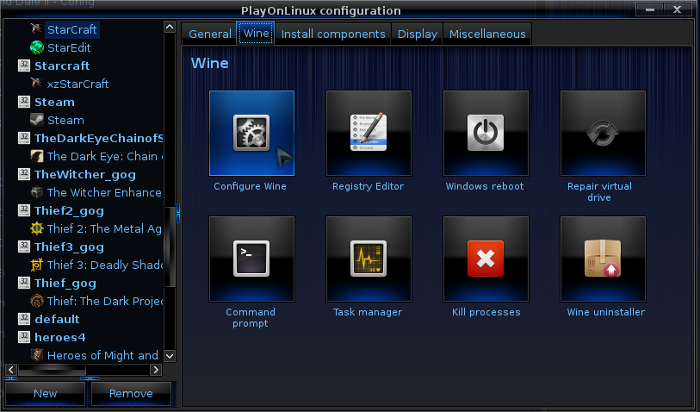700x412 pixels.
Task: Select the TheDarkEyeChainofS virtual drive
Action: coord(99,138)
